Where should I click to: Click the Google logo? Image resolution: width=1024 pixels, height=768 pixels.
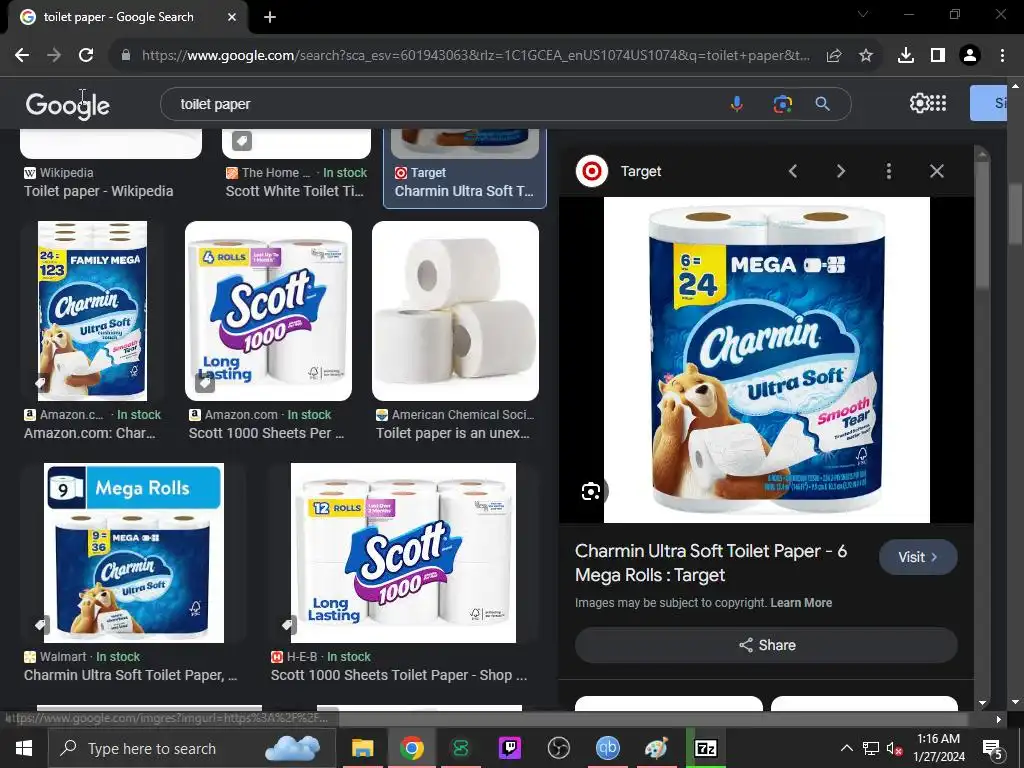click(x=68, y=104)
